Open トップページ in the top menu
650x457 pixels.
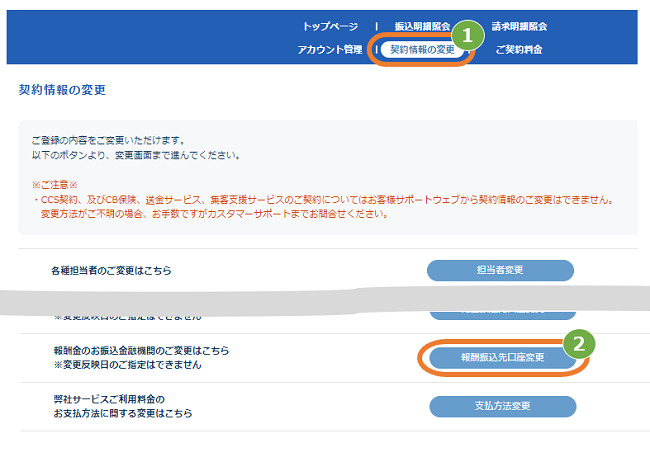330,27
